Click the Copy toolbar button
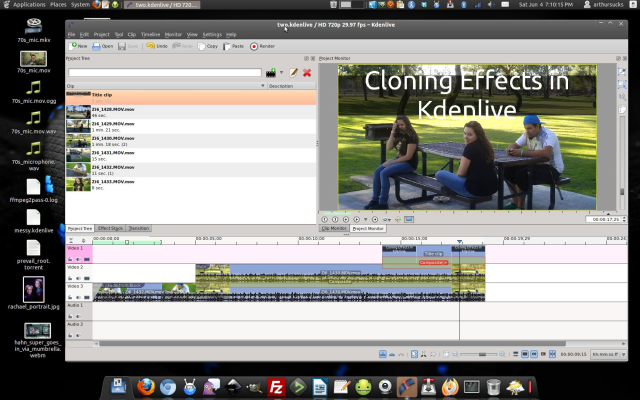This screenshot has width=640, height=400. pyautogui.click(x=208, y=46)
